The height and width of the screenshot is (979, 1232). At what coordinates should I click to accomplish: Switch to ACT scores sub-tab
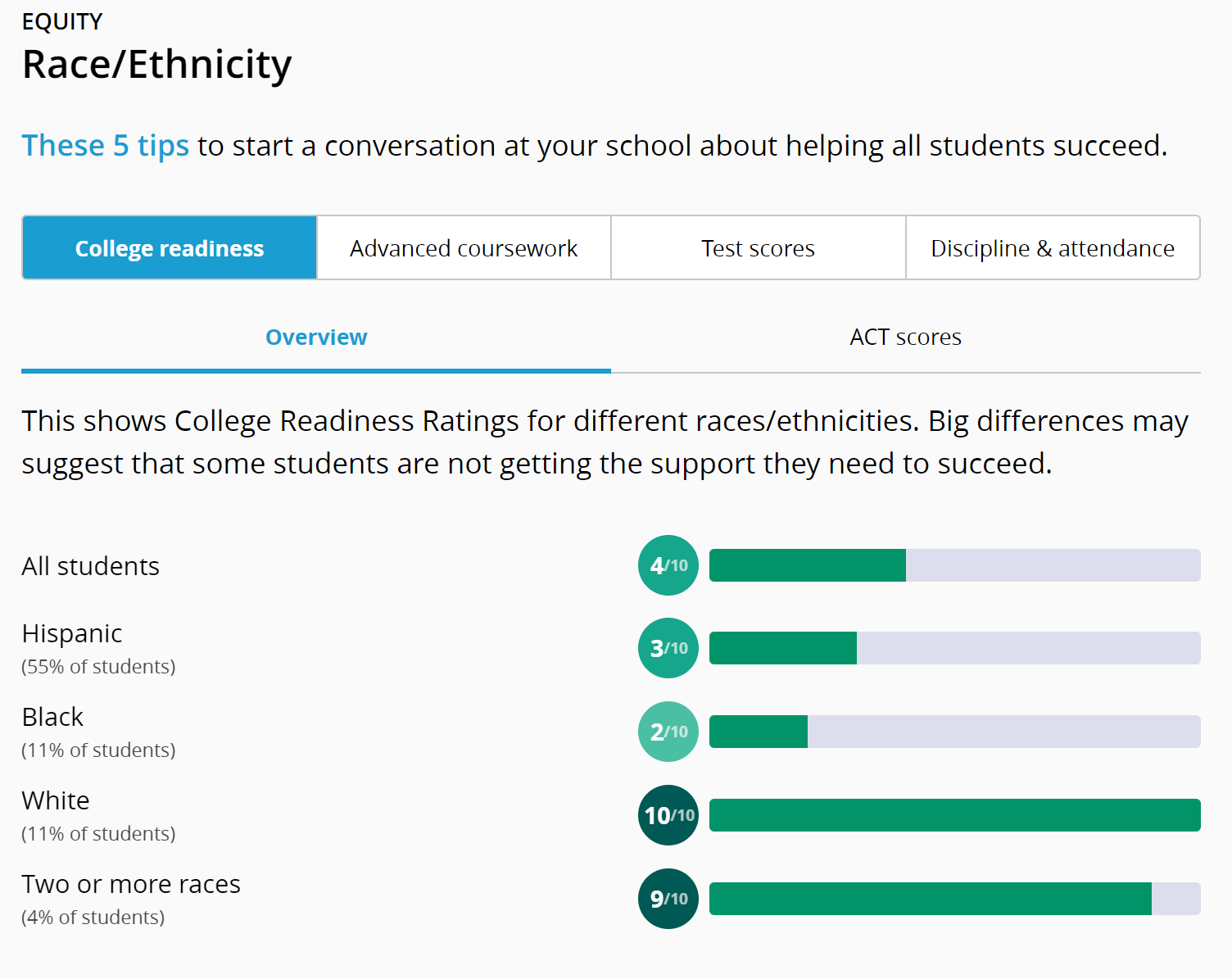[905, 338]
